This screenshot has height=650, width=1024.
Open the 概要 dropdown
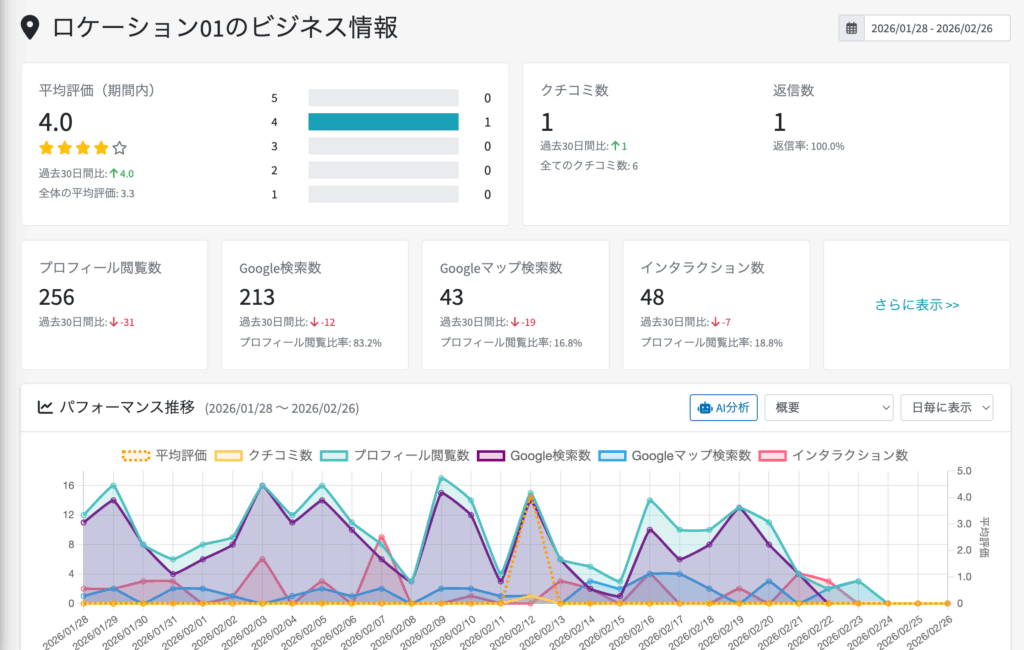[828, 407]
